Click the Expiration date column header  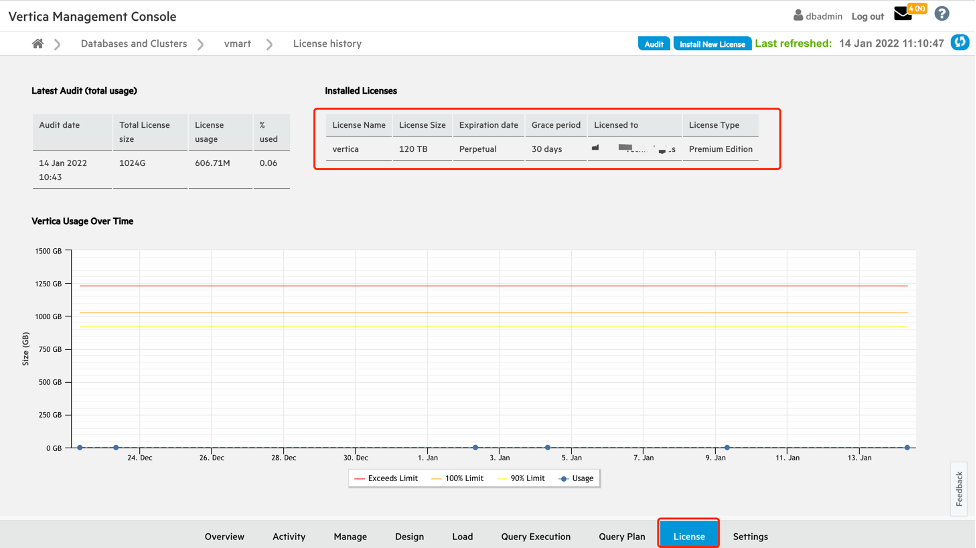489,125
